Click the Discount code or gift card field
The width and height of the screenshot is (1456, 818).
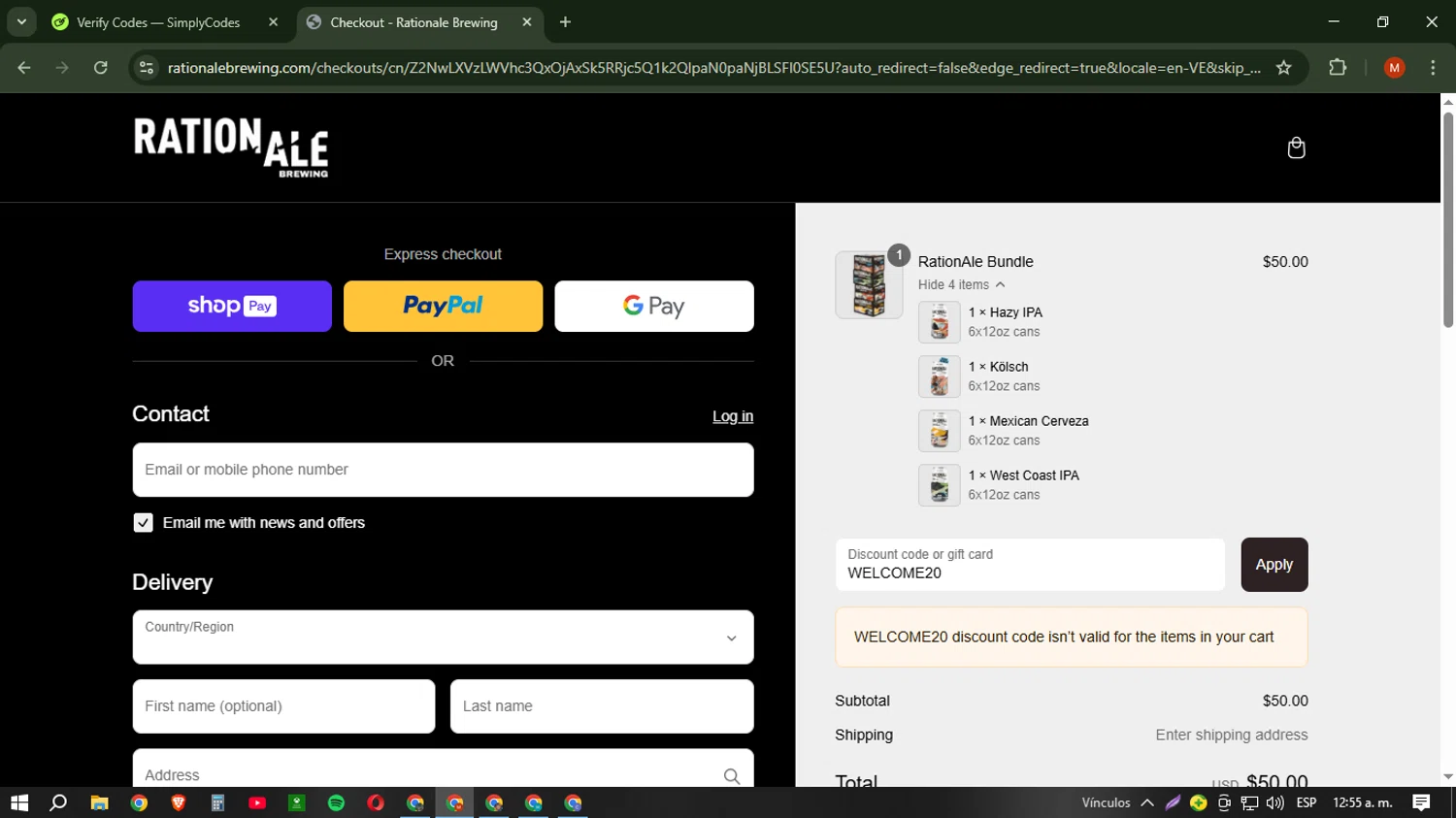pyautogui.click(x=1031, y=565)
